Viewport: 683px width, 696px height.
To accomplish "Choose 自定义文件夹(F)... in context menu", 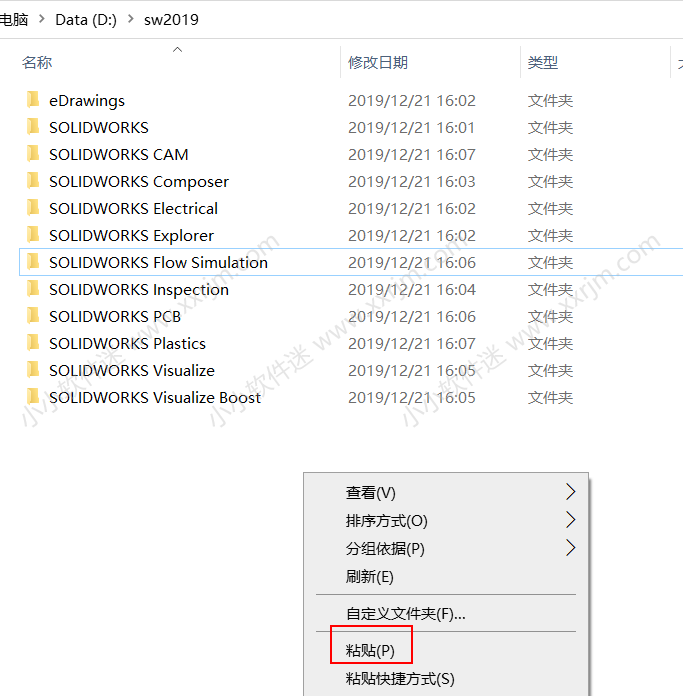I will 446,614.
